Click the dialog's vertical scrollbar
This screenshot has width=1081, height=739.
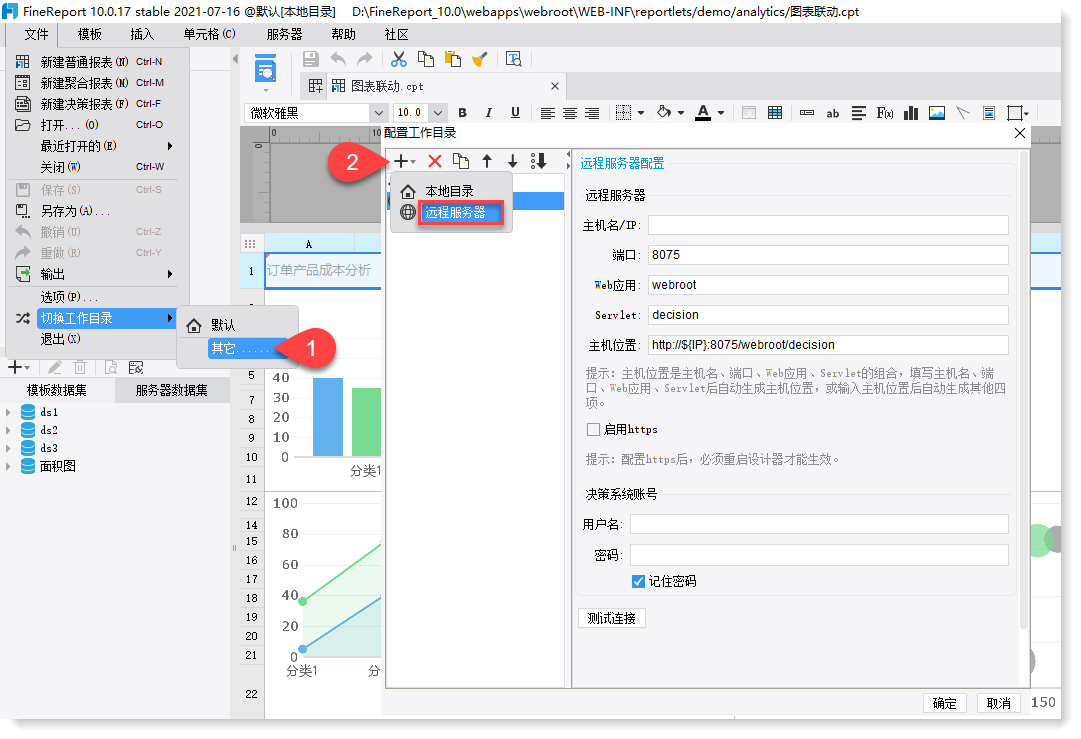point(1024,389)
